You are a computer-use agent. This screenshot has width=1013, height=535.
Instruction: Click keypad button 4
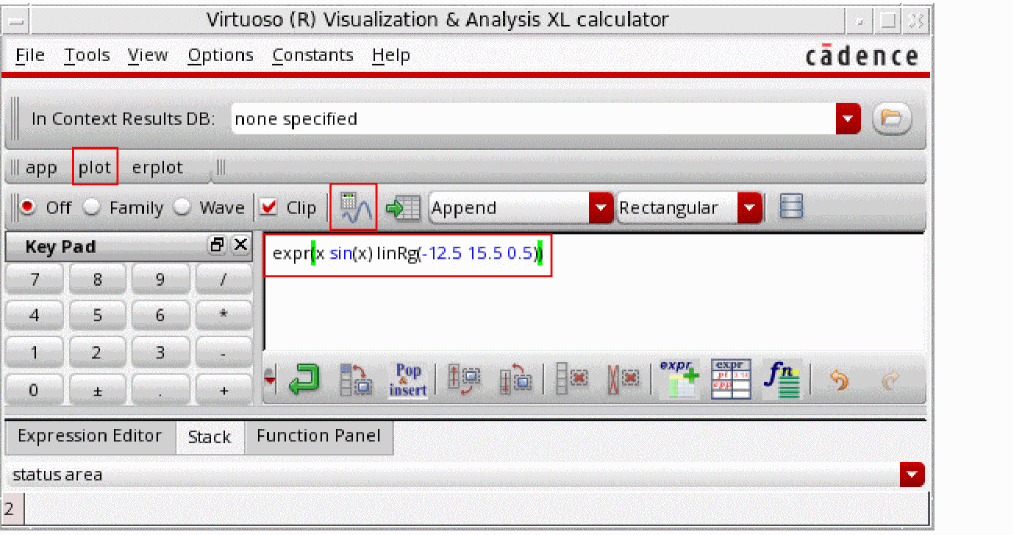34,315
